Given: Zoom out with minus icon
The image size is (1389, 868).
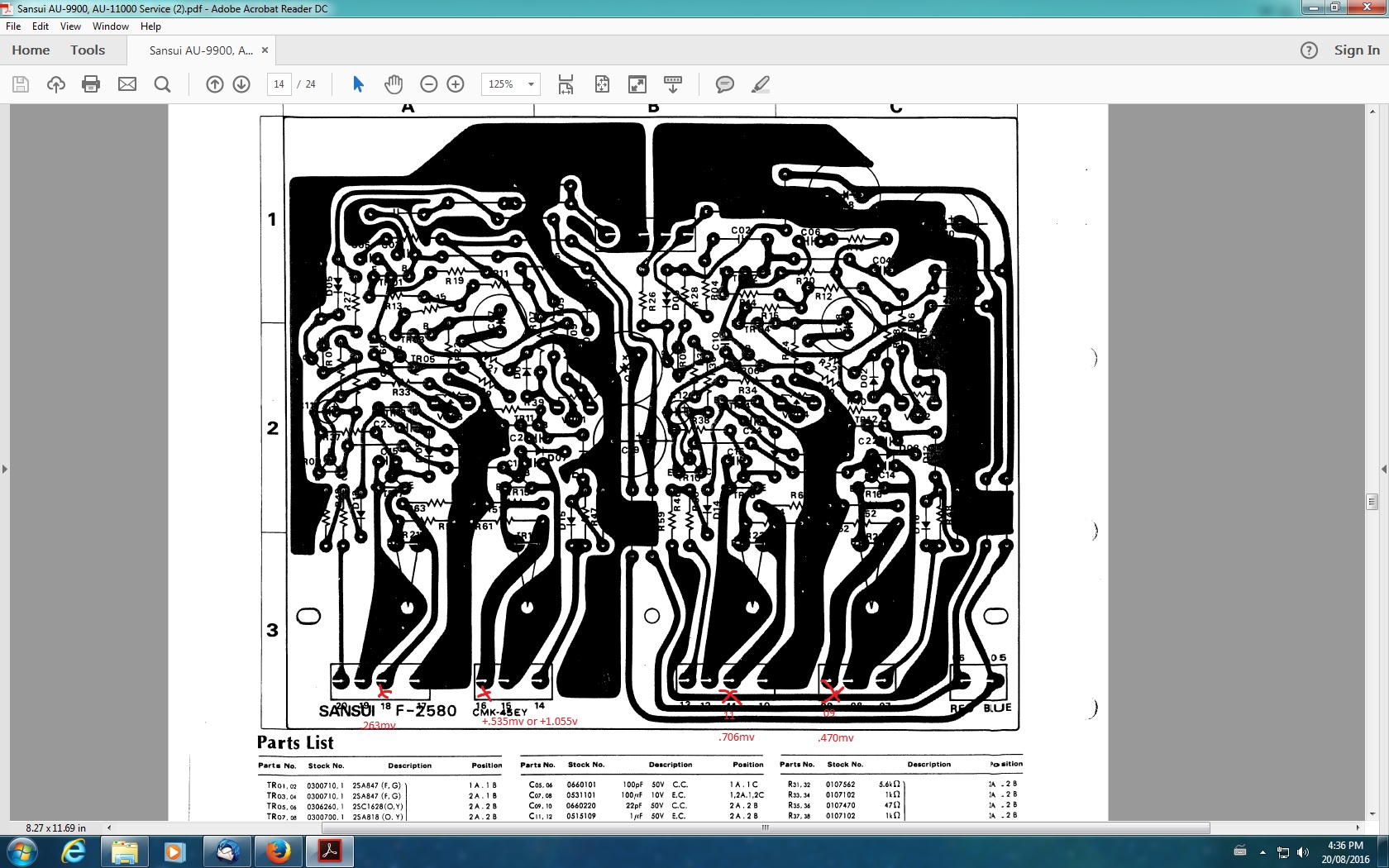Looking at the screenshot, I should coord(428,84).
